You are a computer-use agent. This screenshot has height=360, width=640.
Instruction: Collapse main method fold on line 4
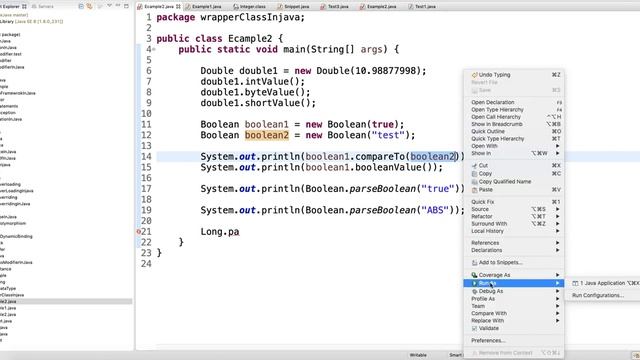coord(154,49)
